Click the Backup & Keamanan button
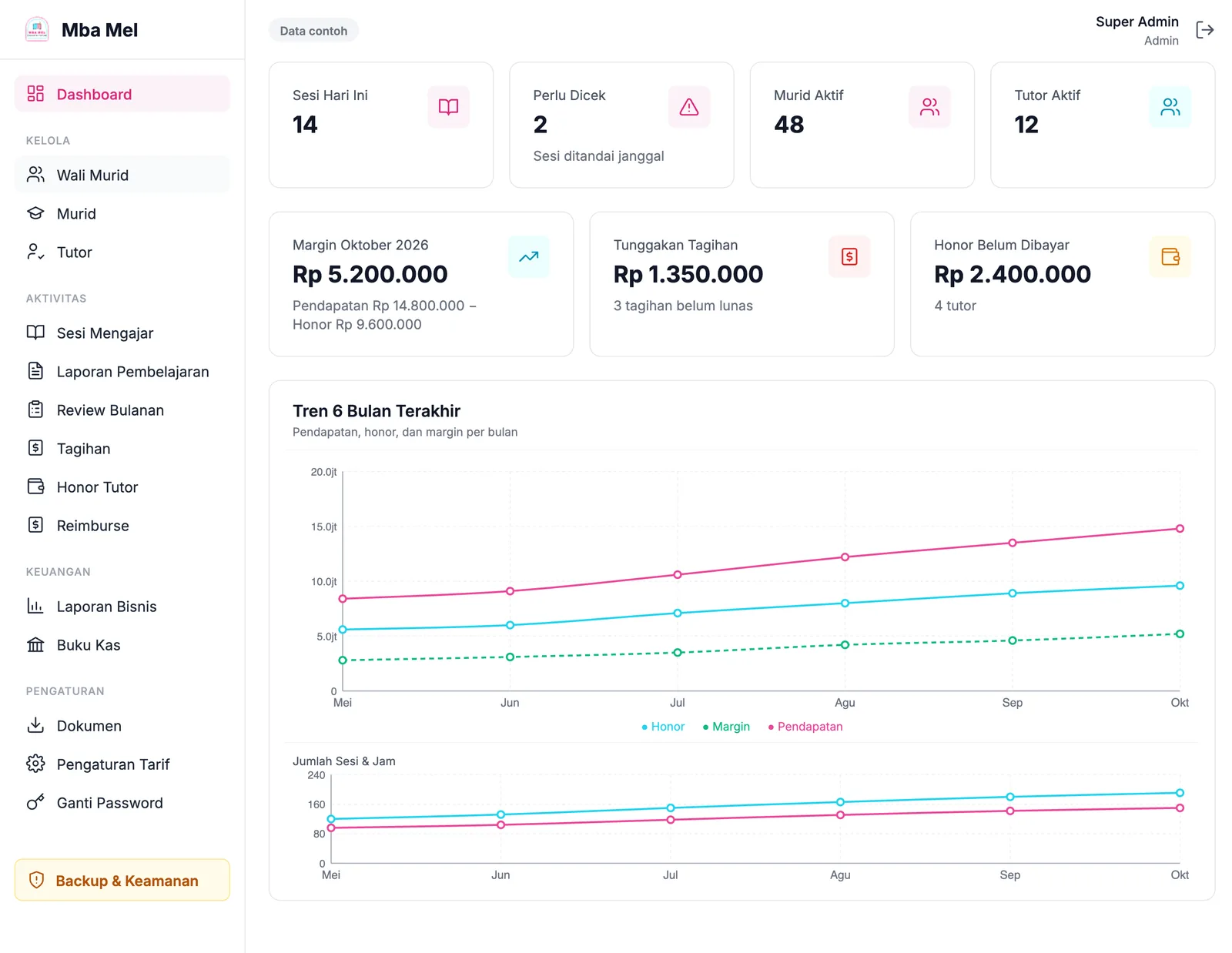This screenshot has width=1232, height=953. 122,880
